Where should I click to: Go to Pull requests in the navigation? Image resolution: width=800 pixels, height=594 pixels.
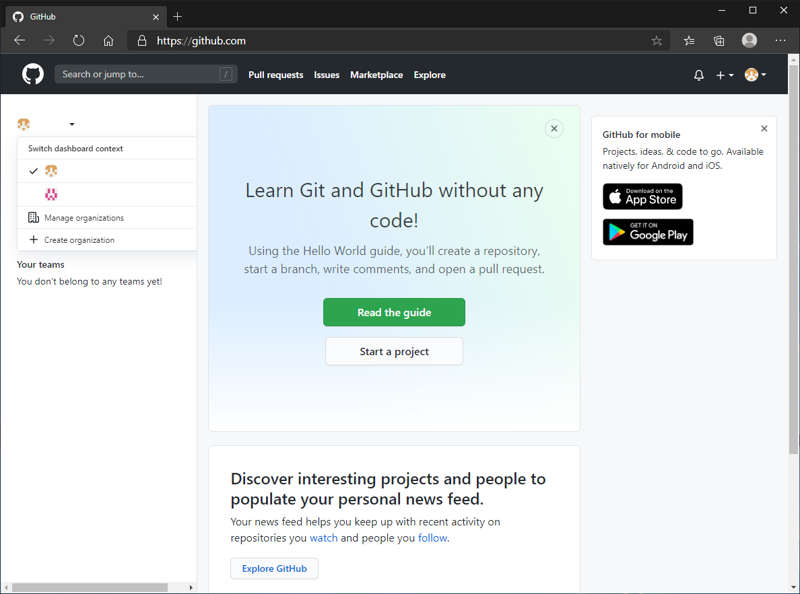(276, 74)
